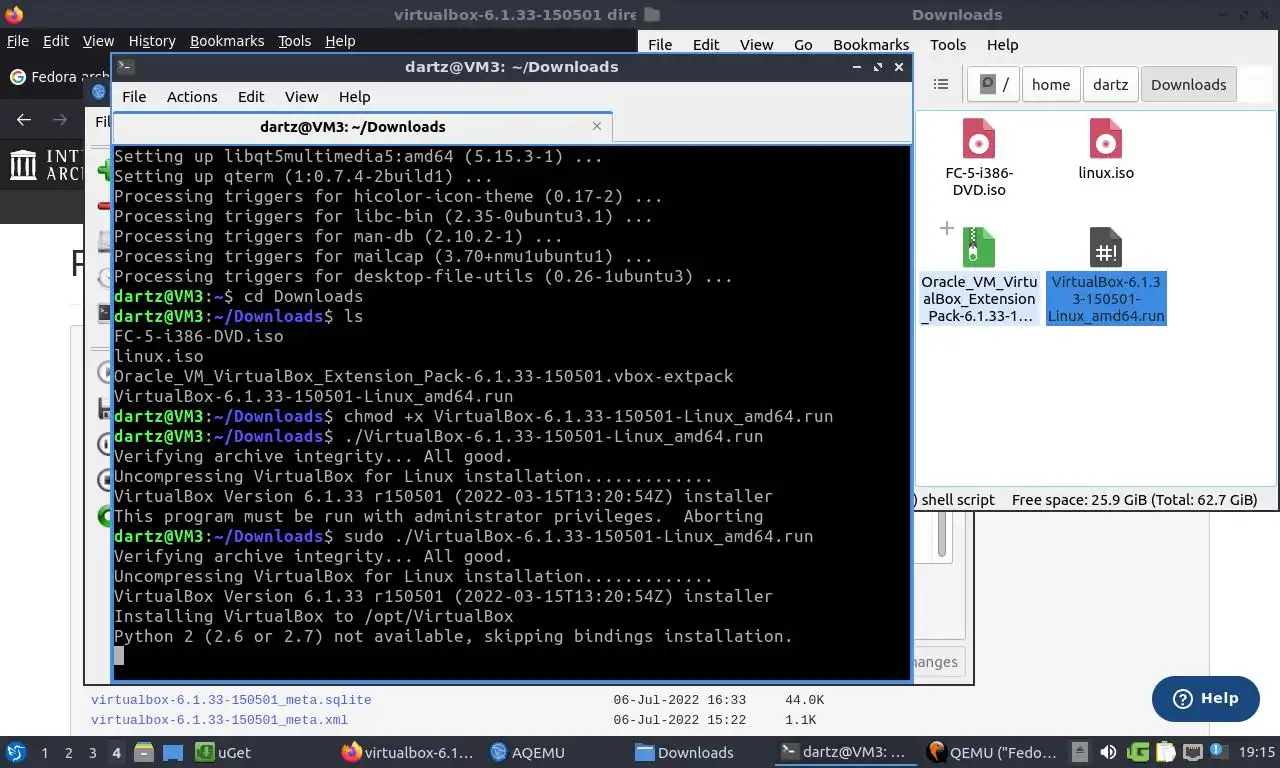The image size is (1280, 768).
Task: Open the terminal Edit menu
Action: click(251, 97)
